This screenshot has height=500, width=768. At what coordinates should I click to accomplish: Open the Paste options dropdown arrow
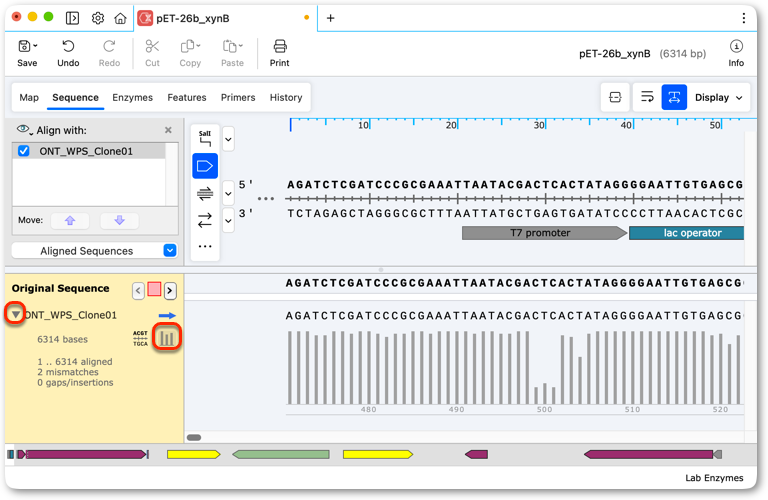coord(240,46)
